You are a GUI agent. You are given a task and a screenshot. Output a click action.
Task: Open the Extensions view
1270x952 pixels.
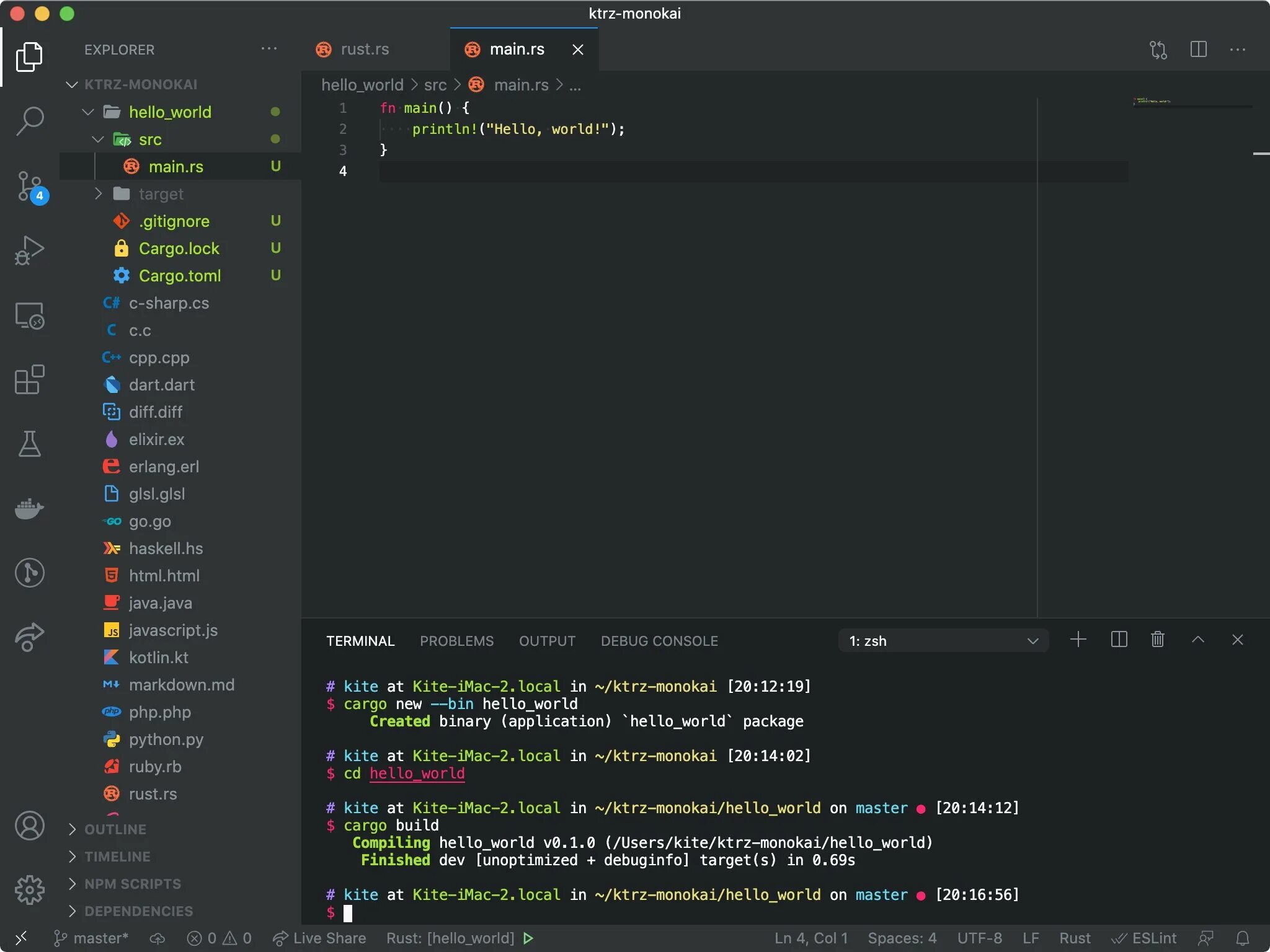point(29,379)
